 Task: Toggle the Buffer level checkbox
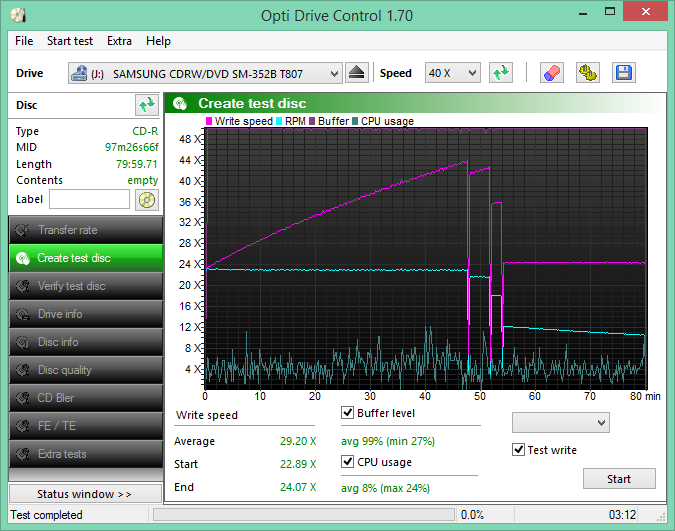tap(347, 413)
